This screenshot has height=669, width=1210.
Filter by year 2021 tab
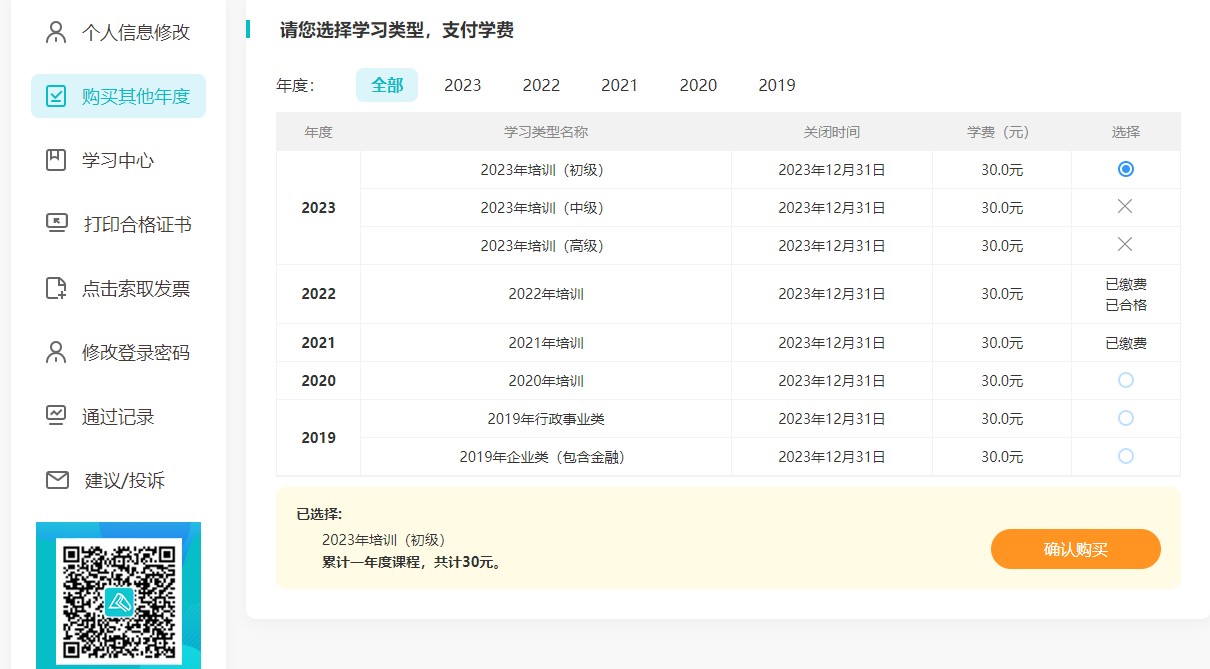[619, 85]
